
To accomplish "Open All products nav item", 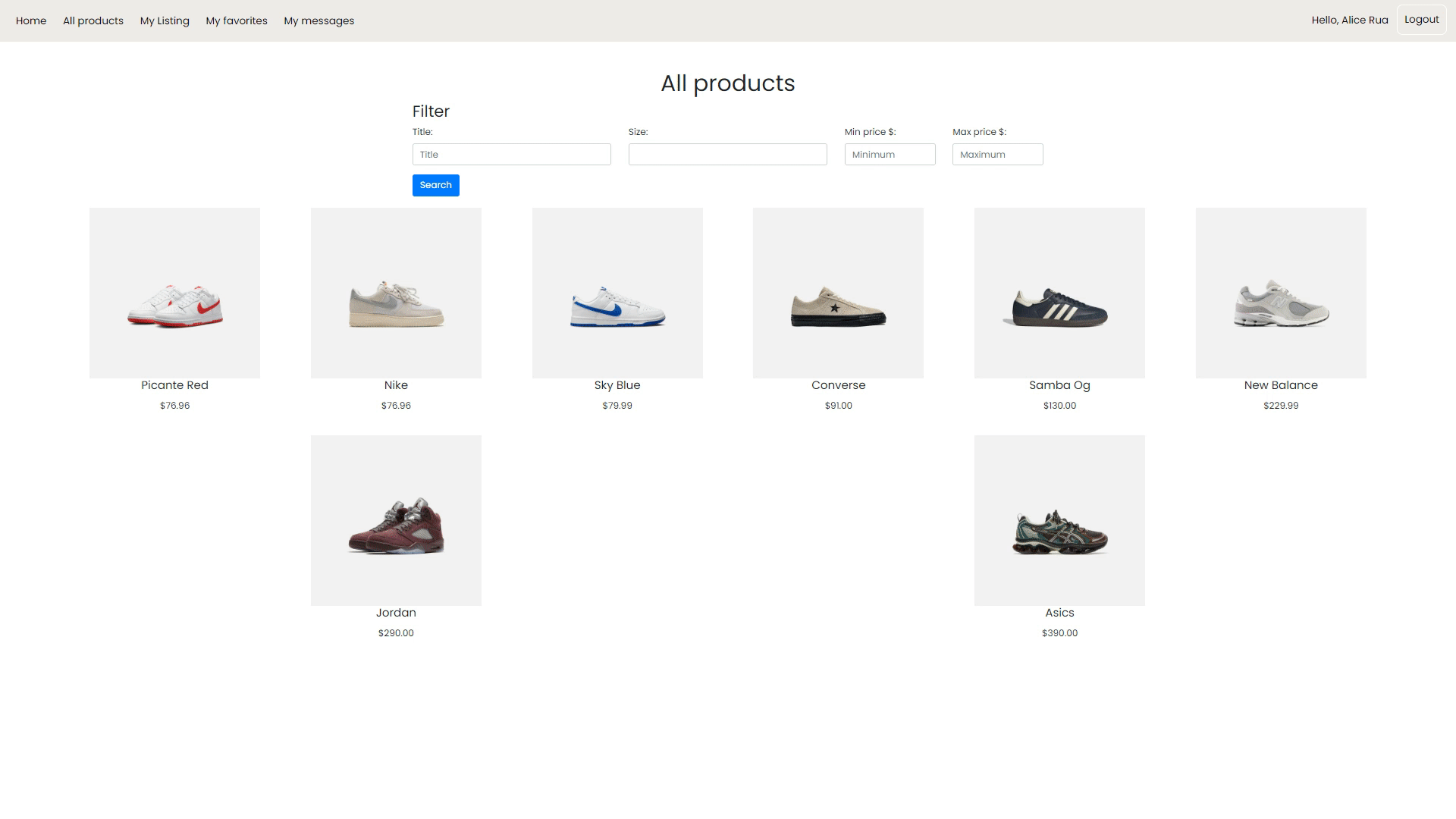I will [x=93, y=20].
